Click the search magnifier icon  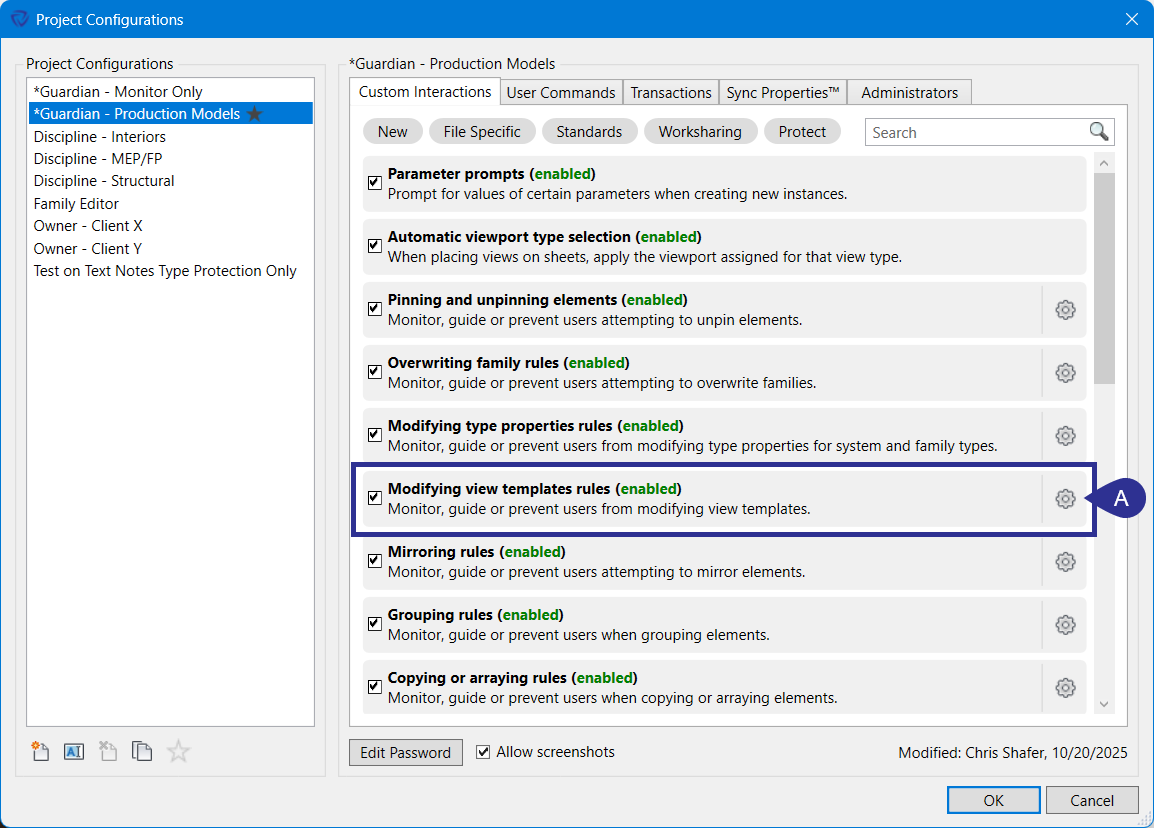[1098, 131]
